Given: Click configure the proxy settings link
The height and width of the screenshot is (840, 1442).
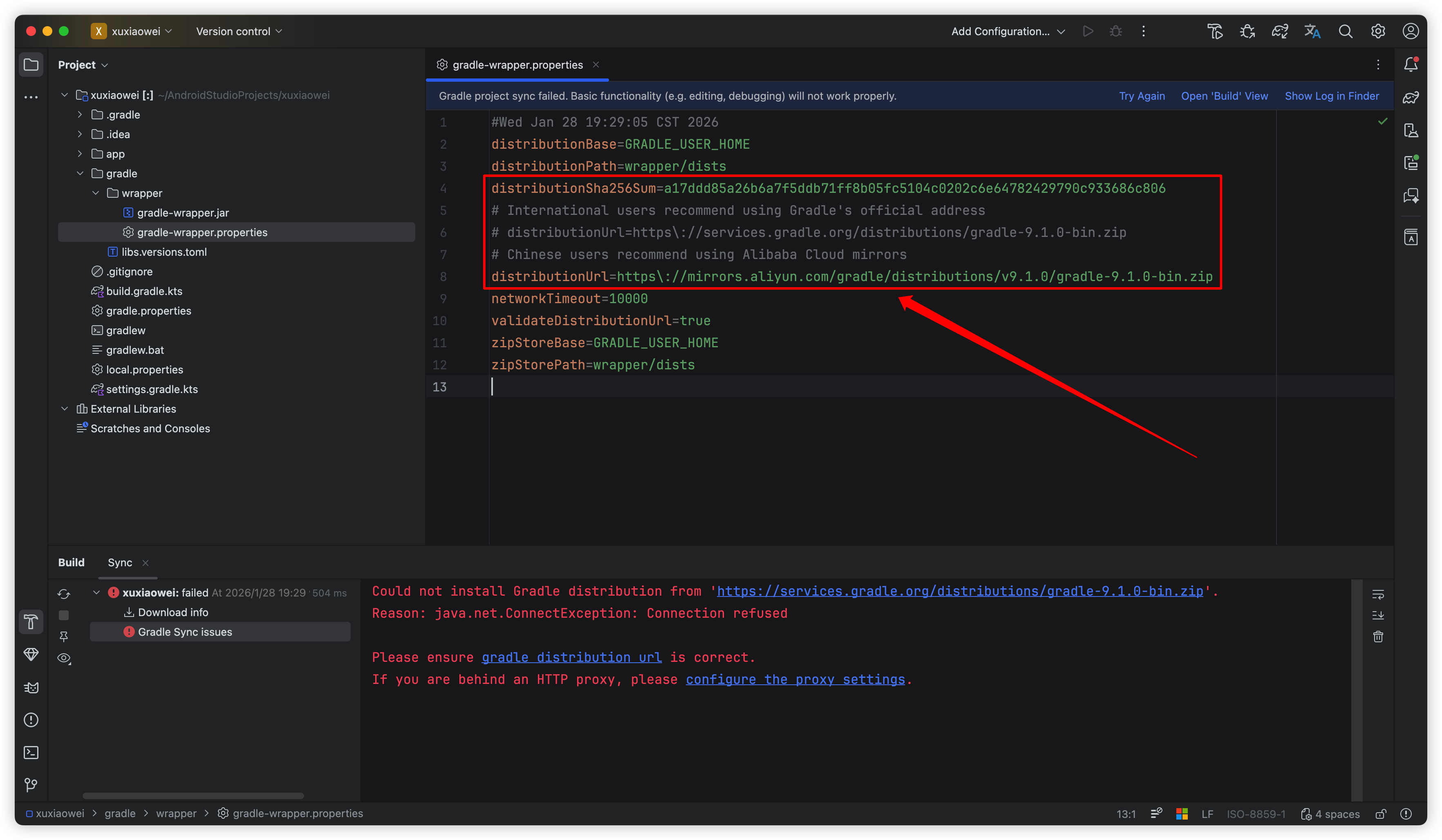Looking at the screenshot, I should 795,679.
